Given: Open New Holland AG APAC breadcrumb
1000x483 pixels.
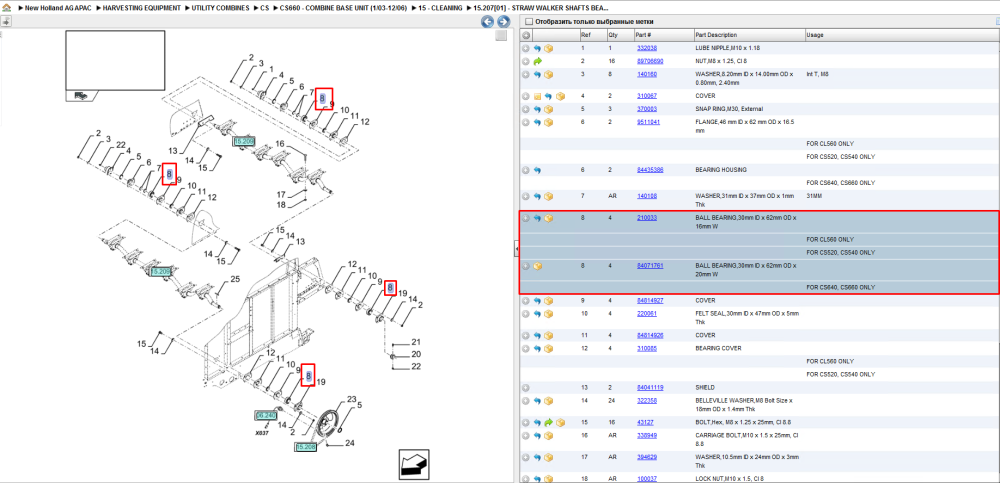Looking at the screenshot, I should click(59, 9).
